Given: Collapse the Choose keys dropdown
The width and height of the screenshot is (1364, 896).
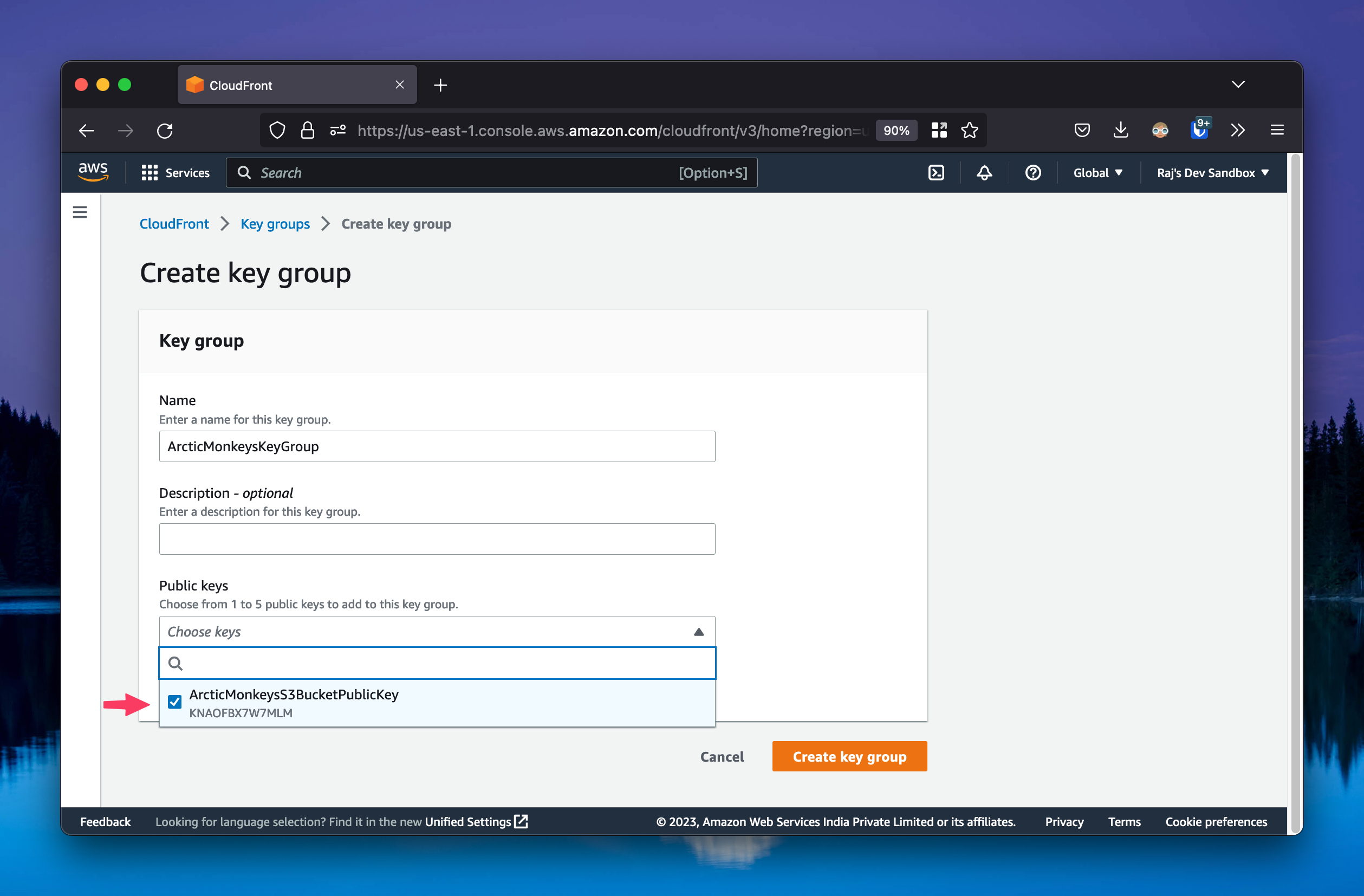Looking at the screenshot, I should [x=698, y=632].
